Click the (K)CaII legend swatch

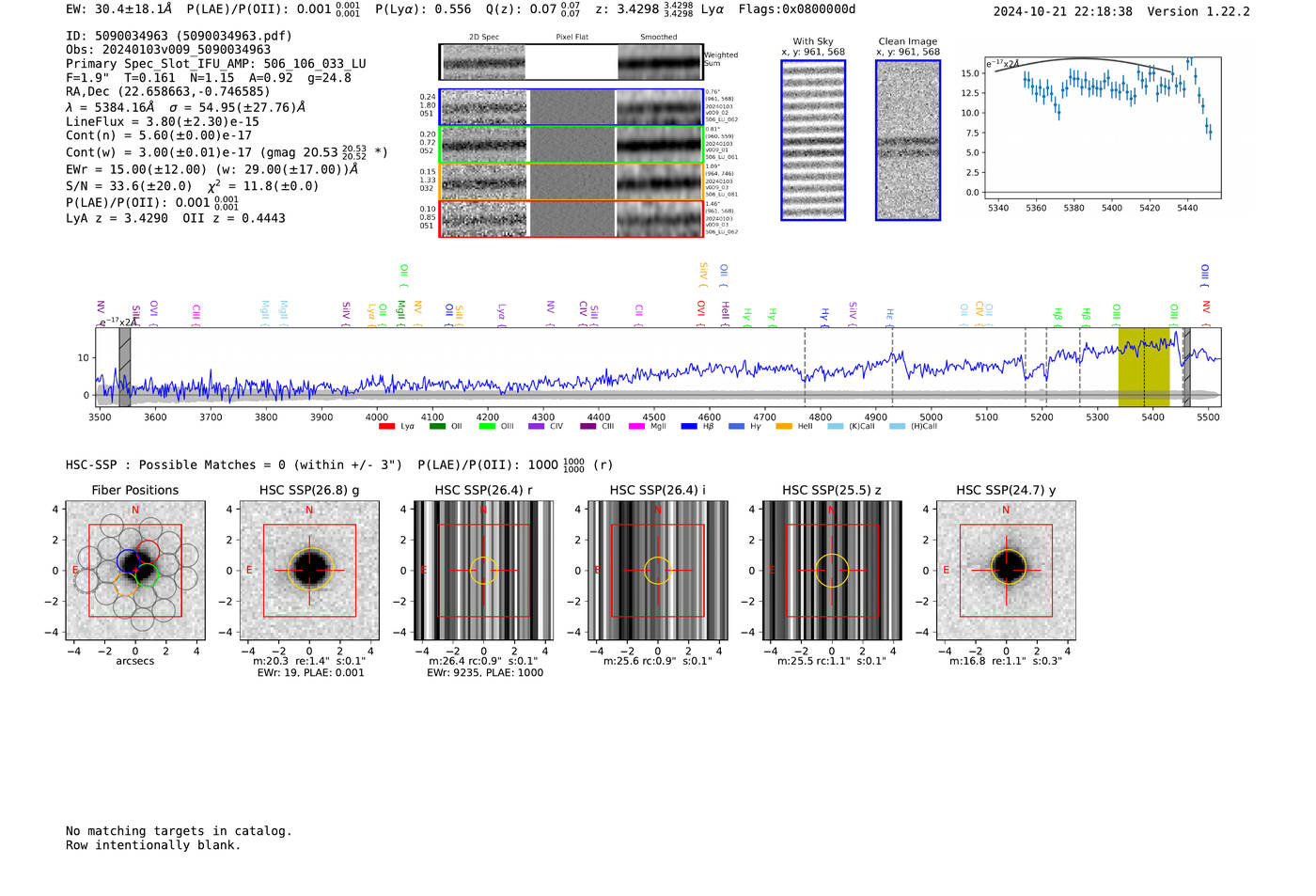[835, 427]
